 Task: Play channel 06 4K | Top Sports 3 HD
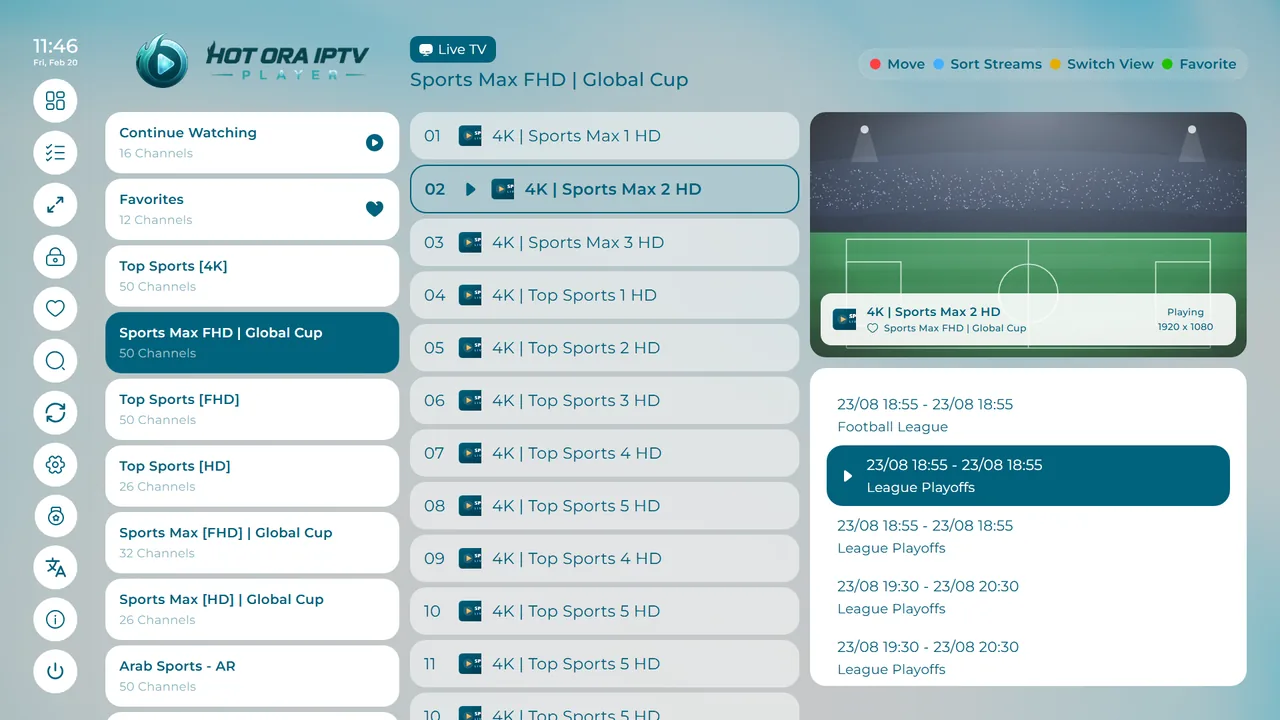click(604, 400)
